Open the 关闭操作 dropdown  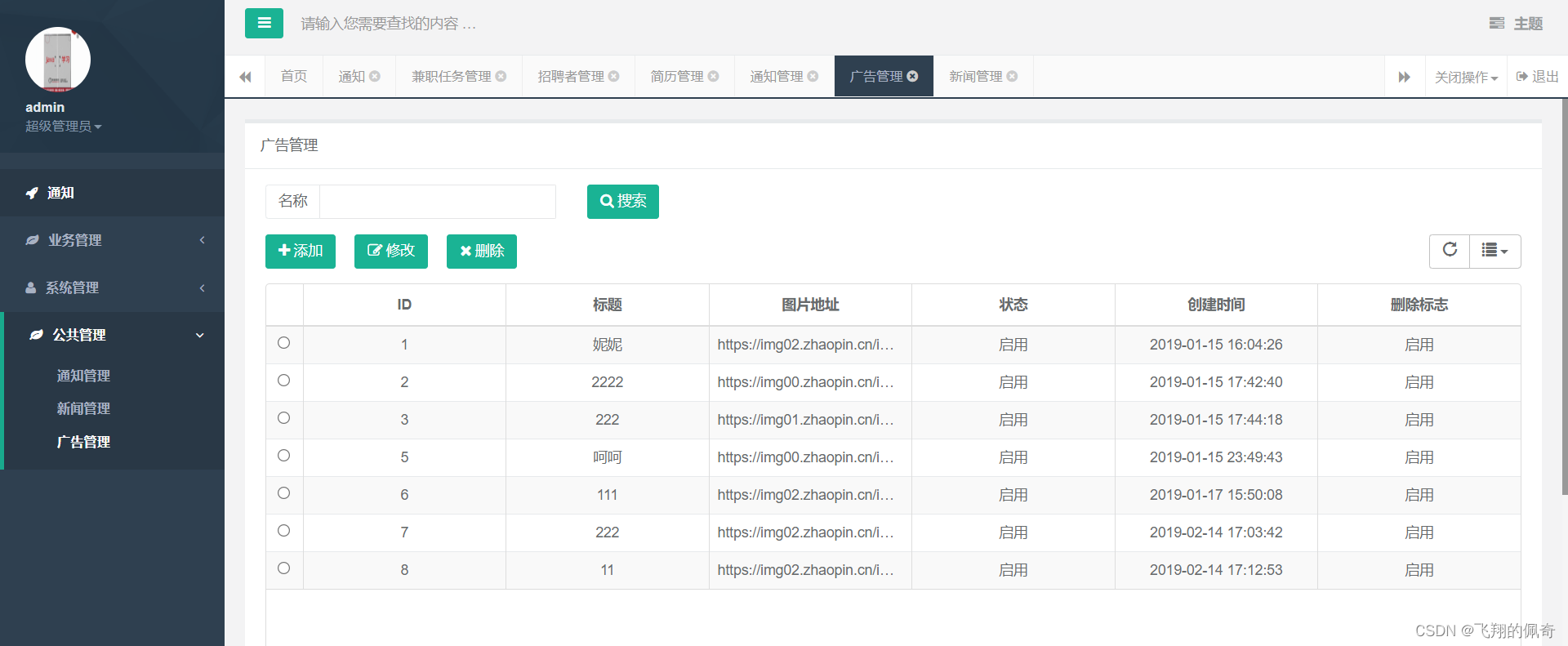pos(1466,77)
